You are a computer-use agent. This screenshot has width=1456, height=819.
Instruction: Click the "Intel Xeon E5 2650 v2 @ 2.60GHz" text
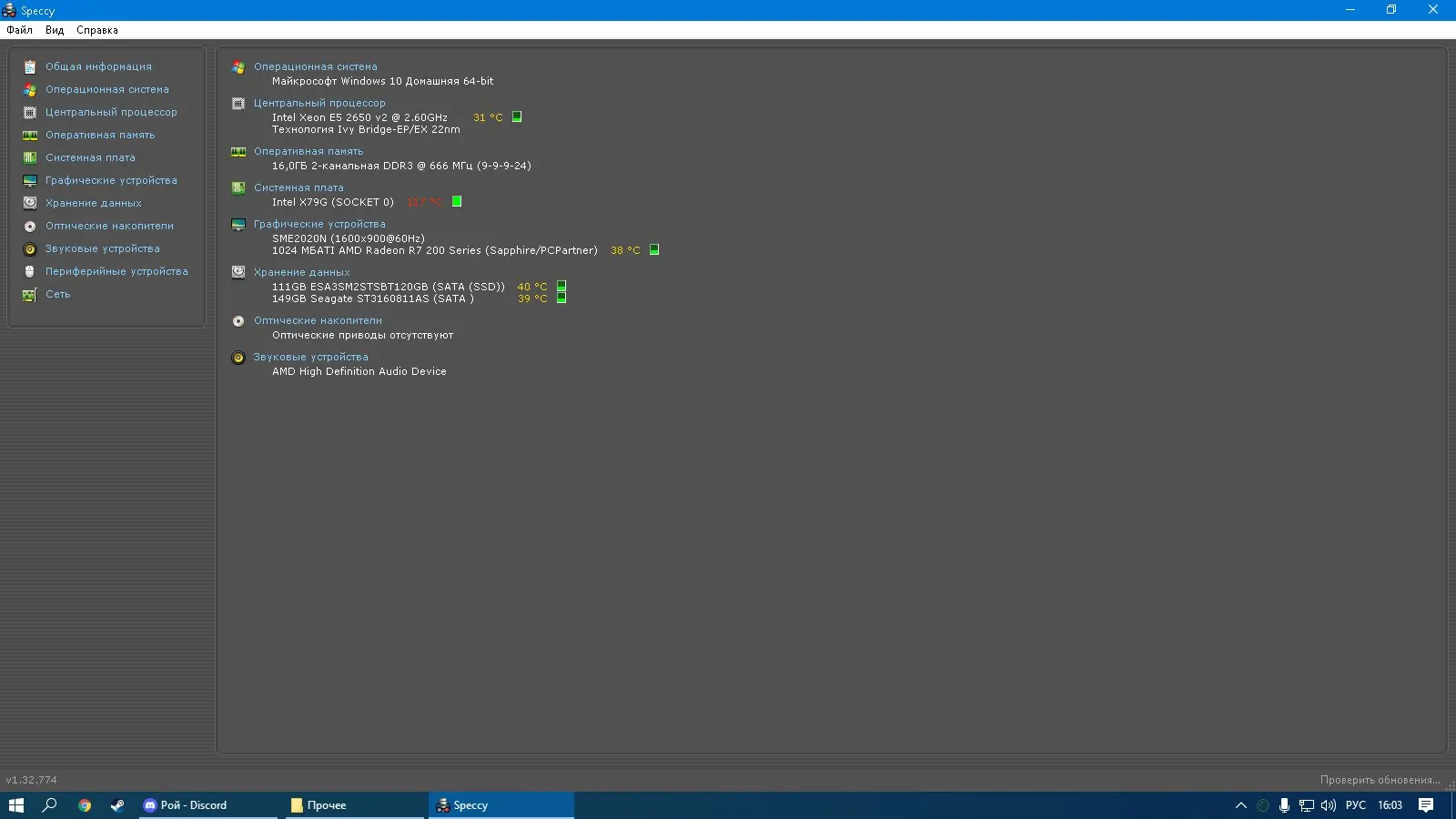point(359,117)
